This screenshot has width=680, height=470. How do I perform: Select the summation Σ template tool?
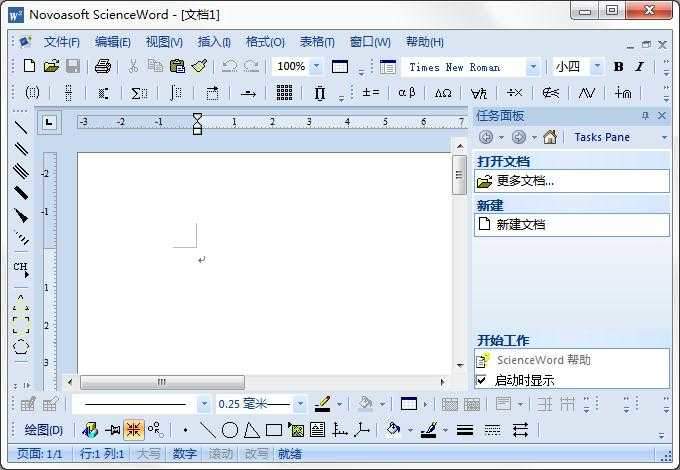coord(138,93)
